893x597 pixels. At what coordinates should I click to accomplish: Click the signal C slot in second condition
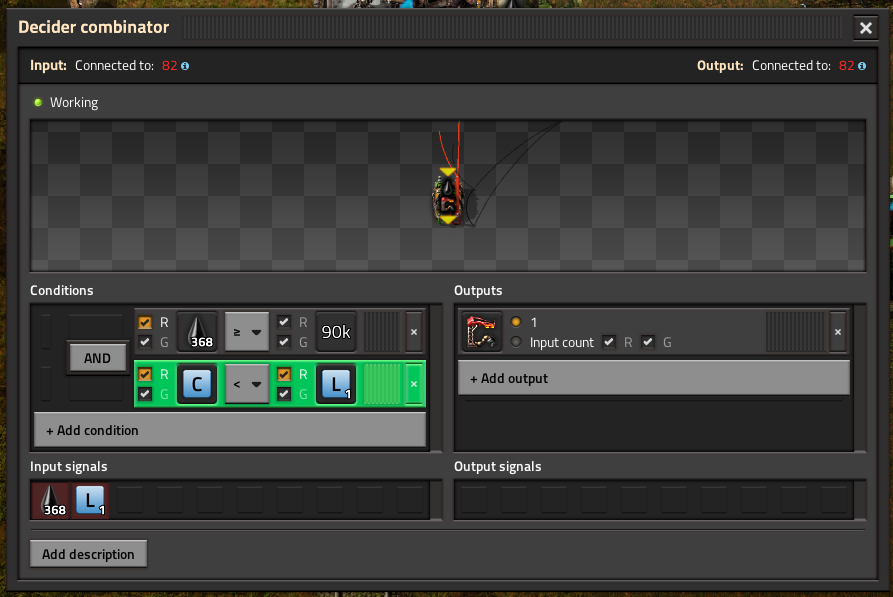[197, 384]
